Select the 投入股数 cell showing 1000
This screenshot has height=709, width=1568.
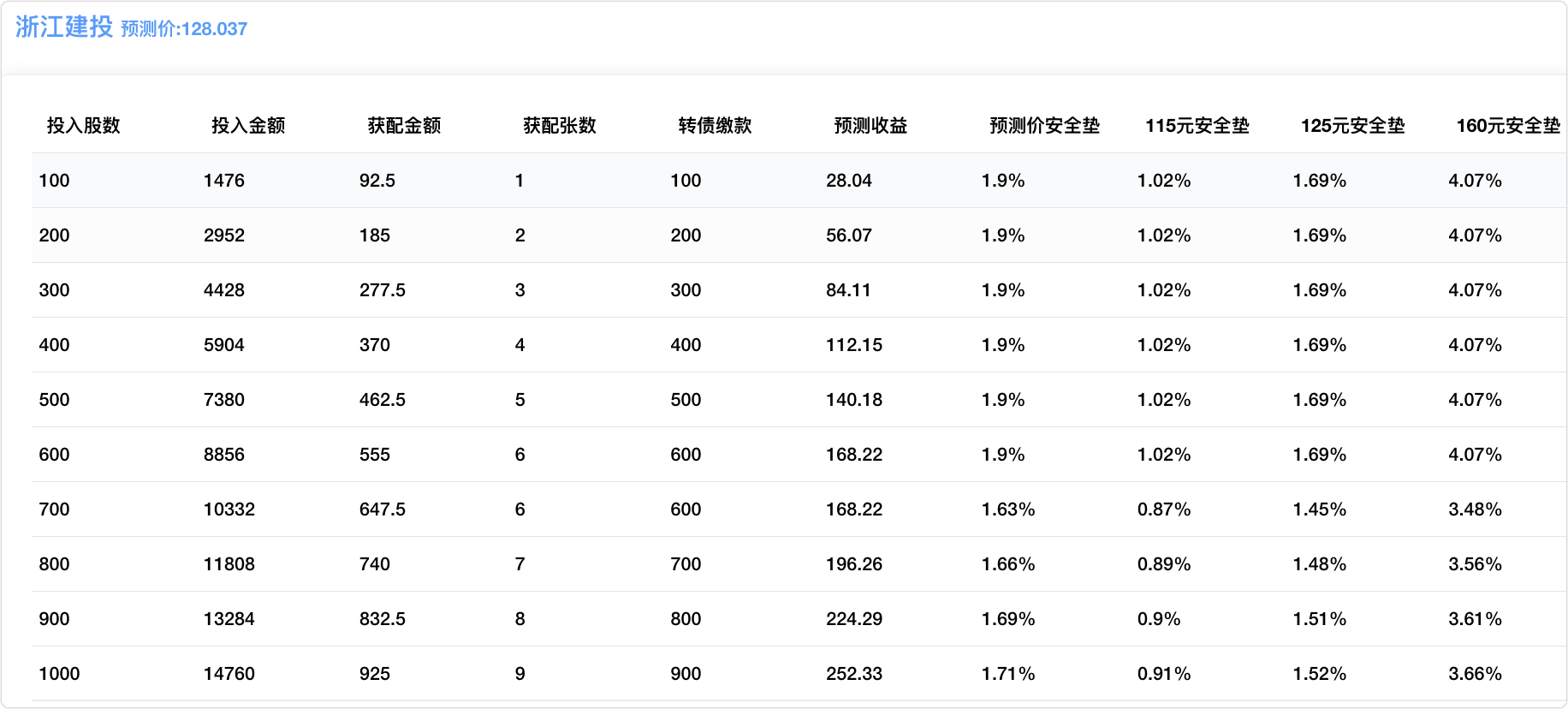[x=59, y=674]
